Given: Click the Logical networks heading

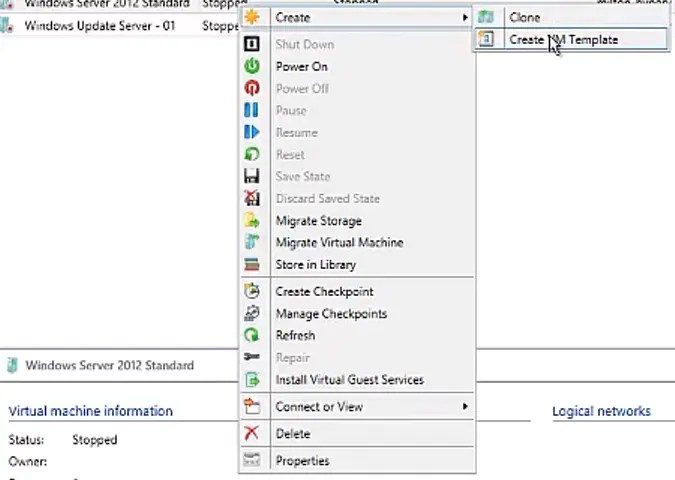Looking at the screenshot, I should click(x=601, y=411).
